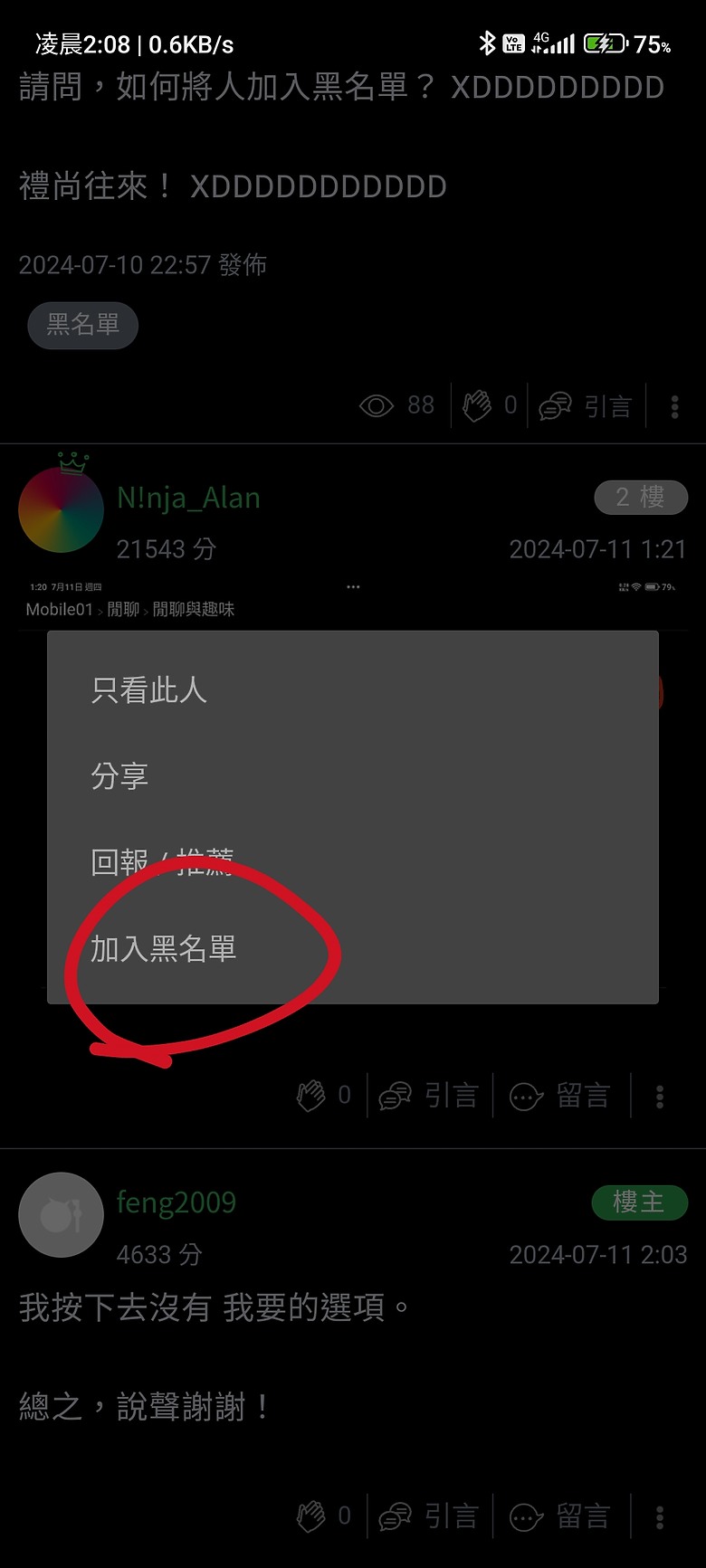Open the N!nja_Alan username link
This screenshot has width=706, height=1568.
click(188, 498)
